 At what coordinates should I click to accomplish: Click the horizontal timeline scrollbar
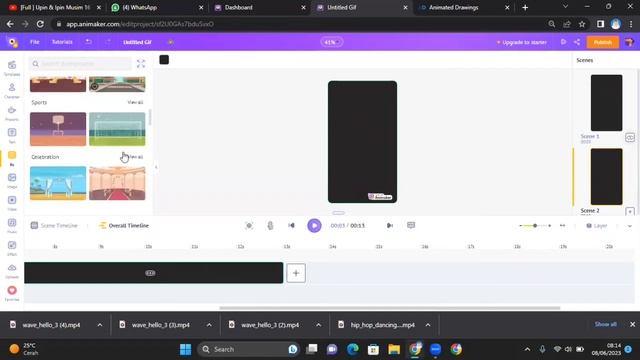click(390, 308)
